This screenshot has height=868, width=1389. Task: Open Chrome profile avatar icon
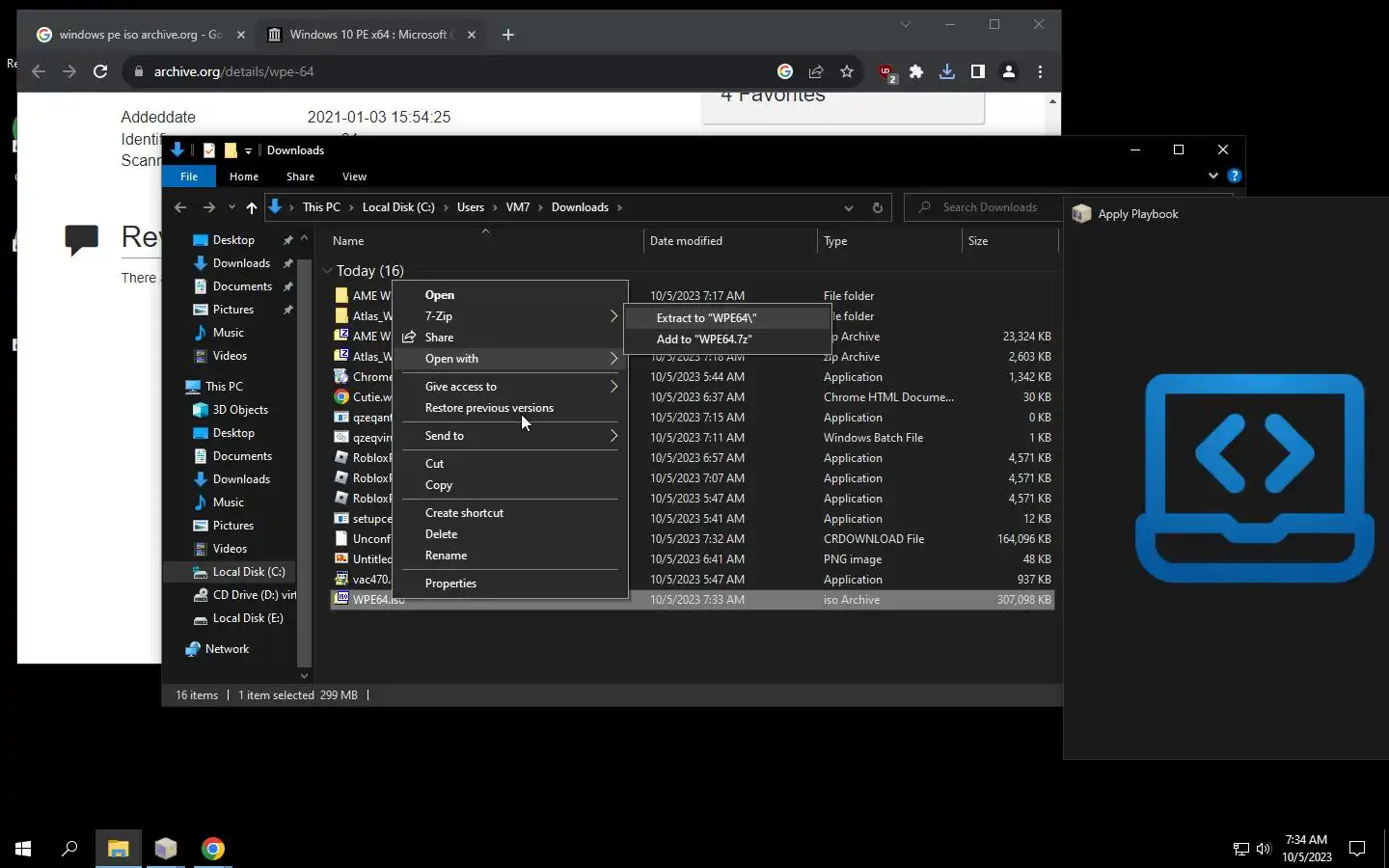1009,71
